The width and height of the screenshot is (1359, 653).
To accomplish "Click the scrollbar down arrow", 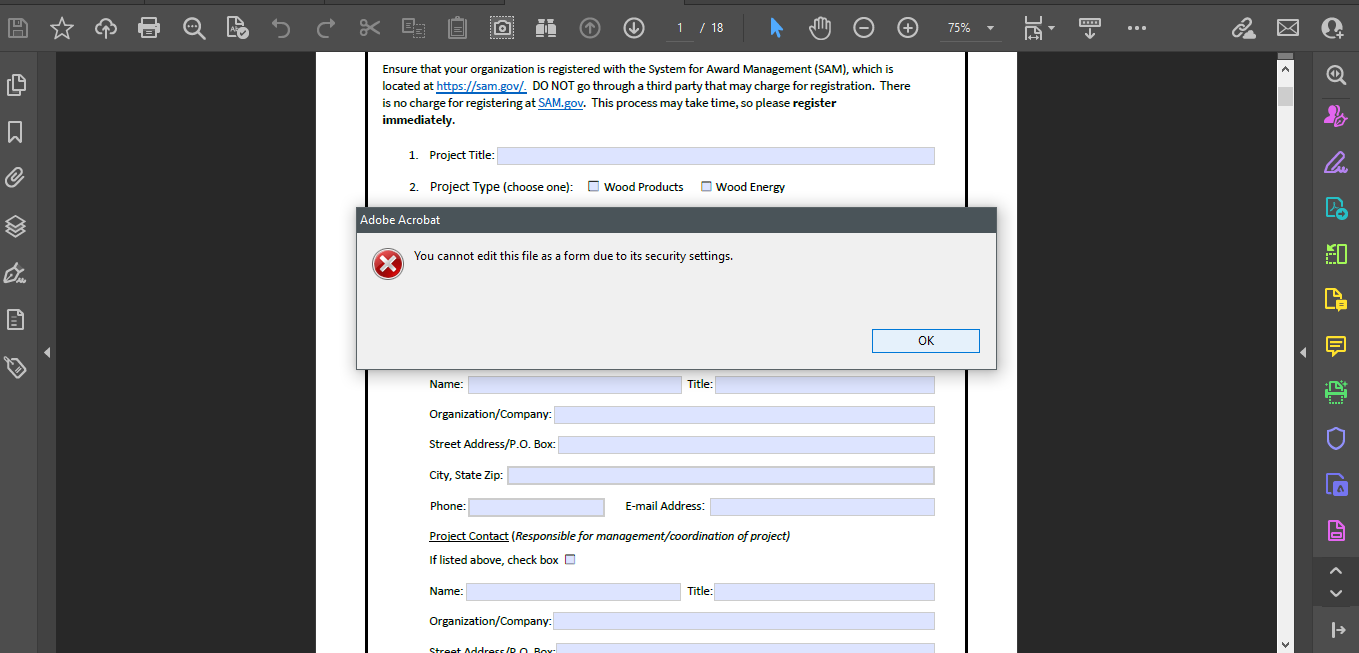I will [1286, 645].
